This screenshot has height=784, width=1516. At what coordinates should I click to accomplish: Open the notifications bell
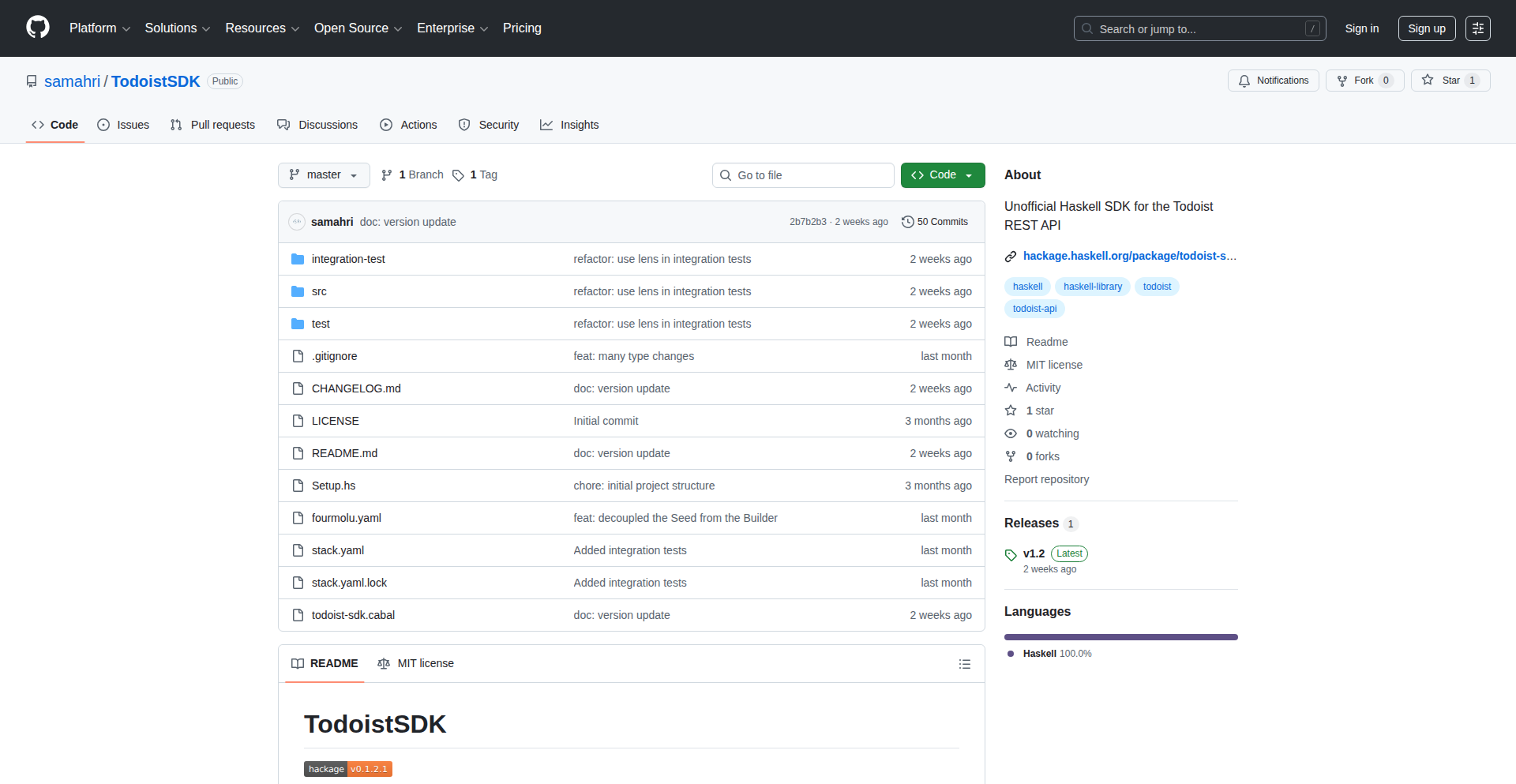(1244, 80)
